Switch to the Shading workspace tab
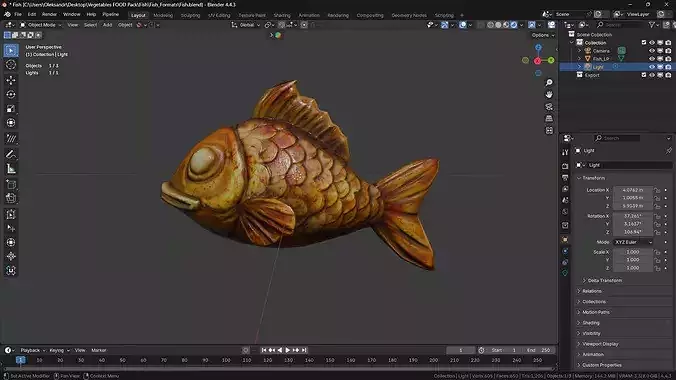 [x=282, y=15]
